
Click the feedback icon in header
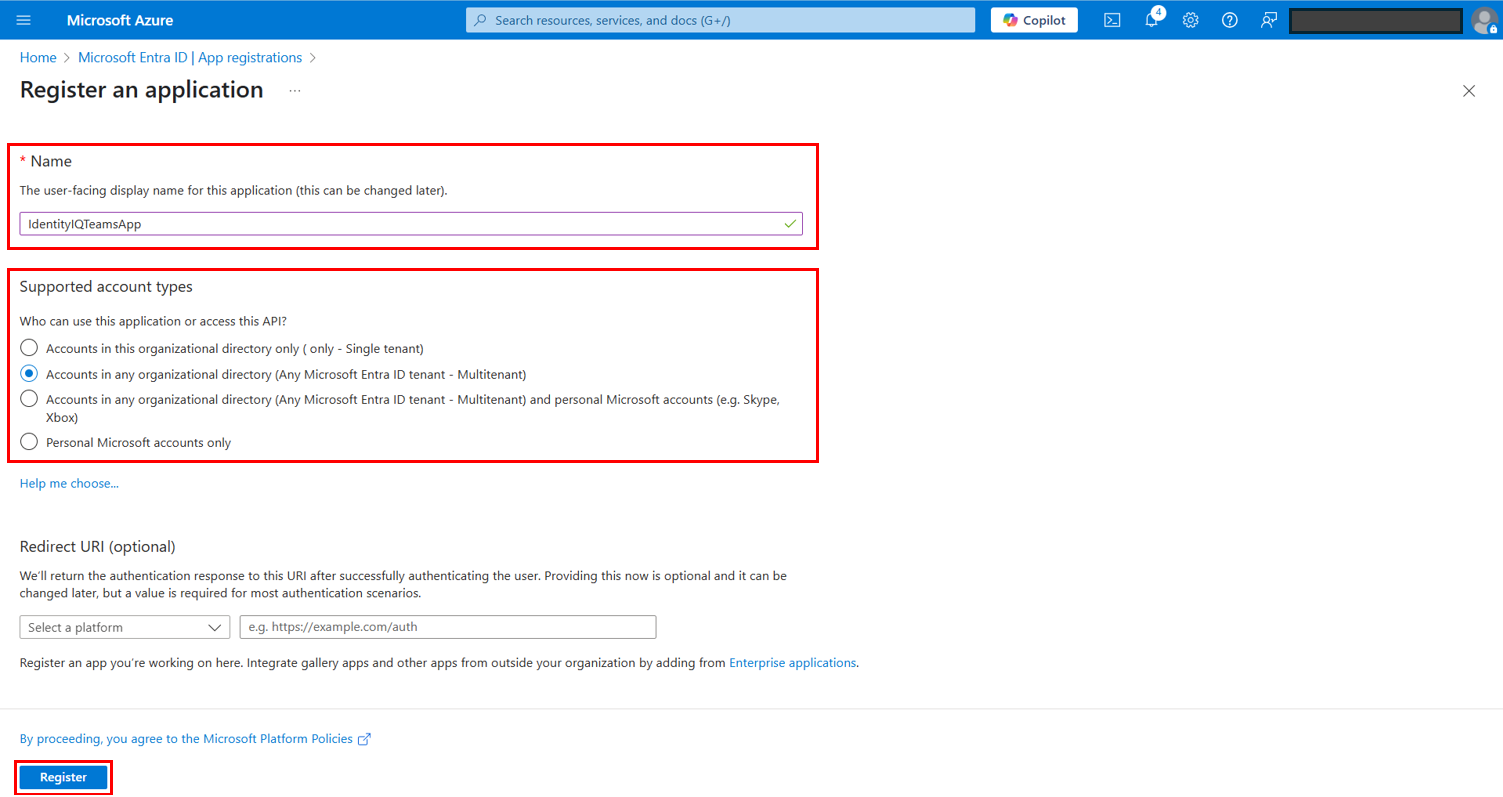point(1269,20)
